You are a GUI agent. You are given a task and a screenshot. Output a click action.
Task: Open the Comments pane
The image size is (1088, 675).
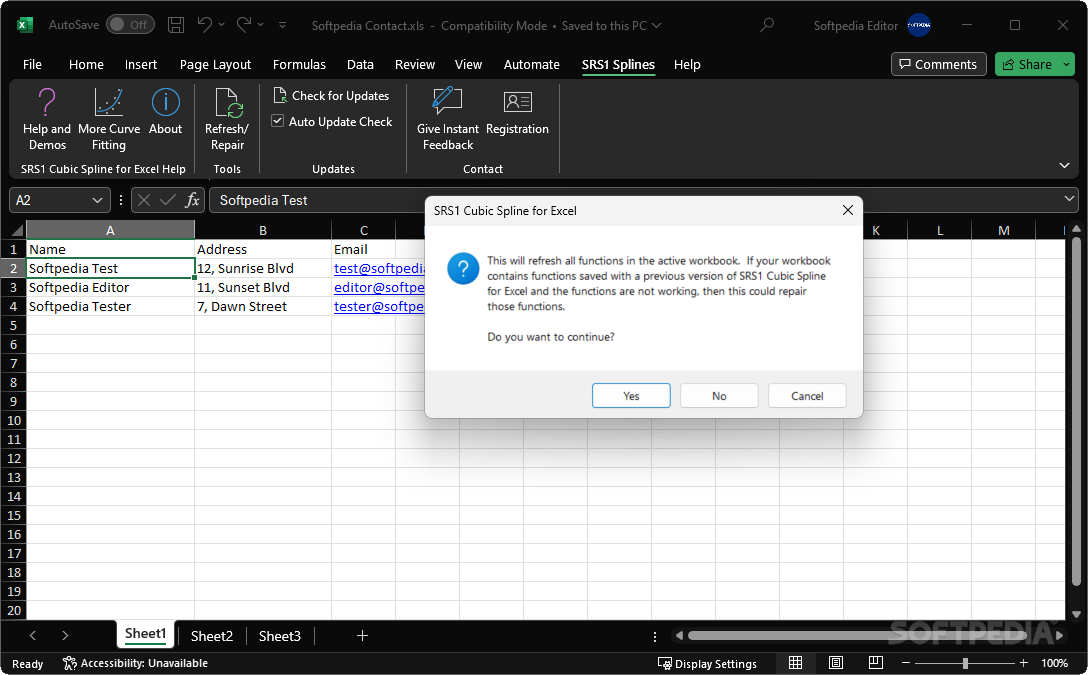click(x=938, y=65)
